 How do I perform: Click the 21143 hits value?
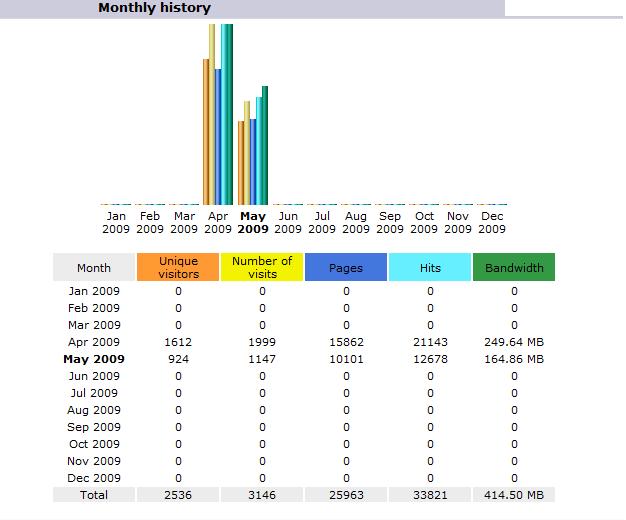click(x=430, y=342)
